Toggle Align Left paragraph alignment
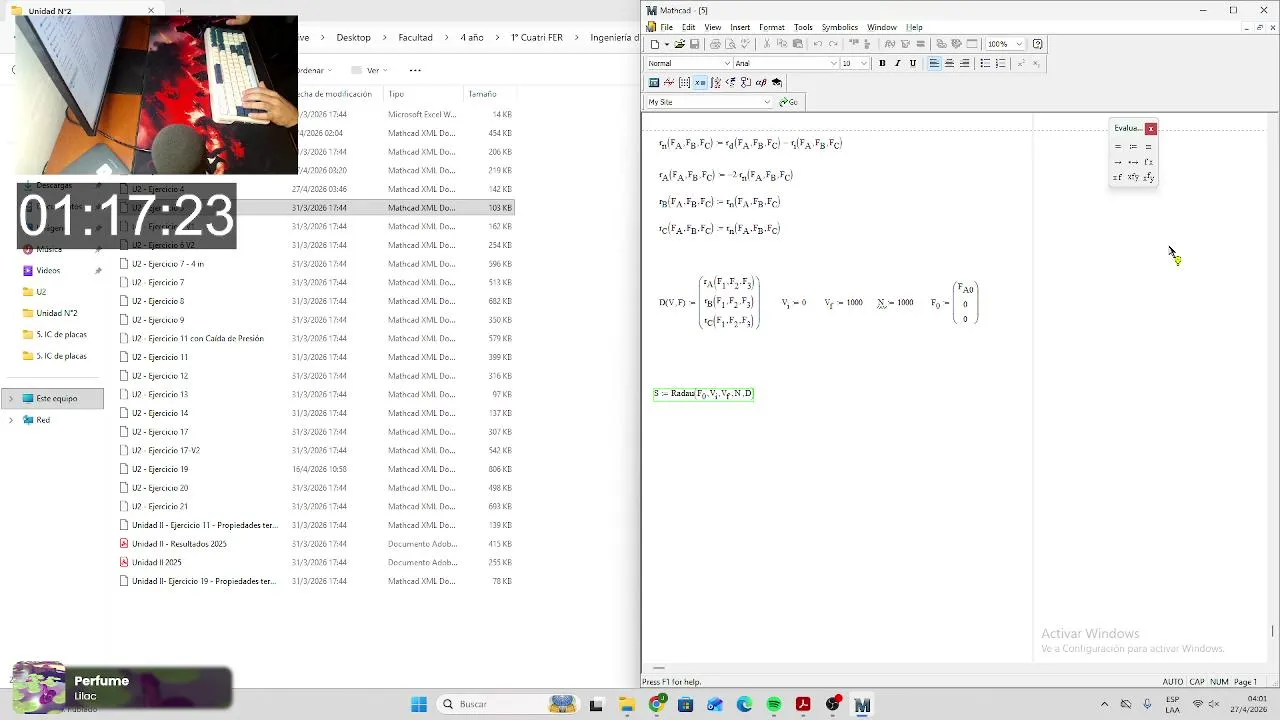This screenshot has width=1280, height=720. (x=934, y=63)
